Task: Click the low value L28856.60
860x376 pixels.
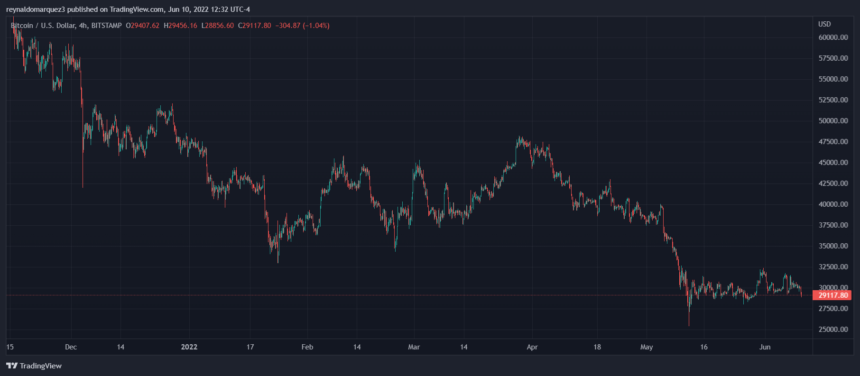Action: click(217, 25)
